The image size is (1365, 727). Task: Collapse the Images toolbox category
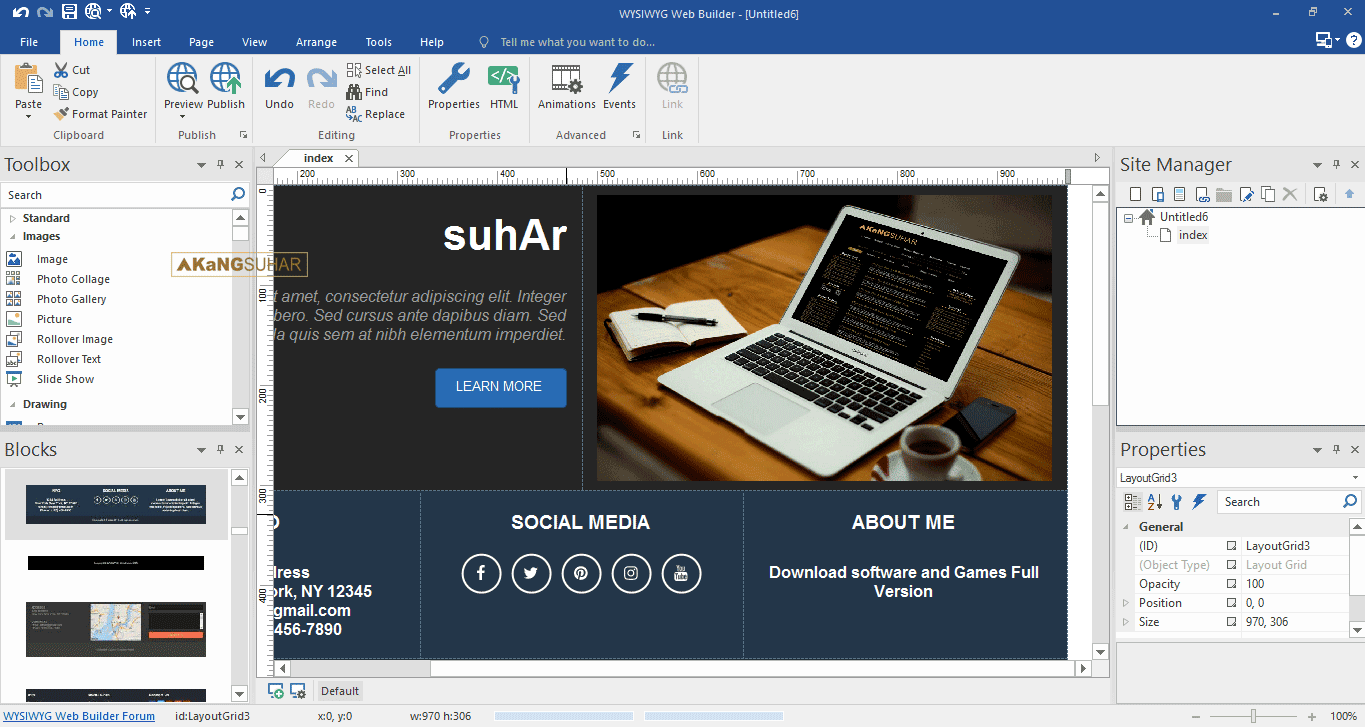point(12,237)
